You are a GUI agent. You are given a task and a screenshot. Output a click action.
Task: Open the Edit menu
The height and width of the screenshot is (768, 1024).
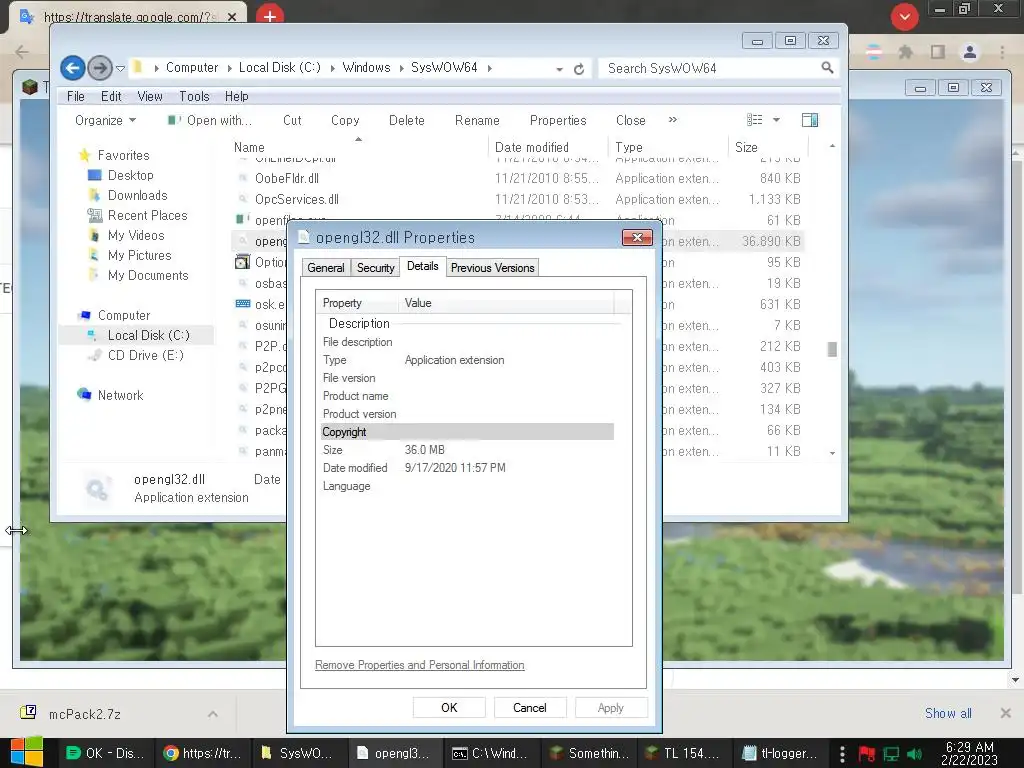pyautogui.click(x=111, y=96)
